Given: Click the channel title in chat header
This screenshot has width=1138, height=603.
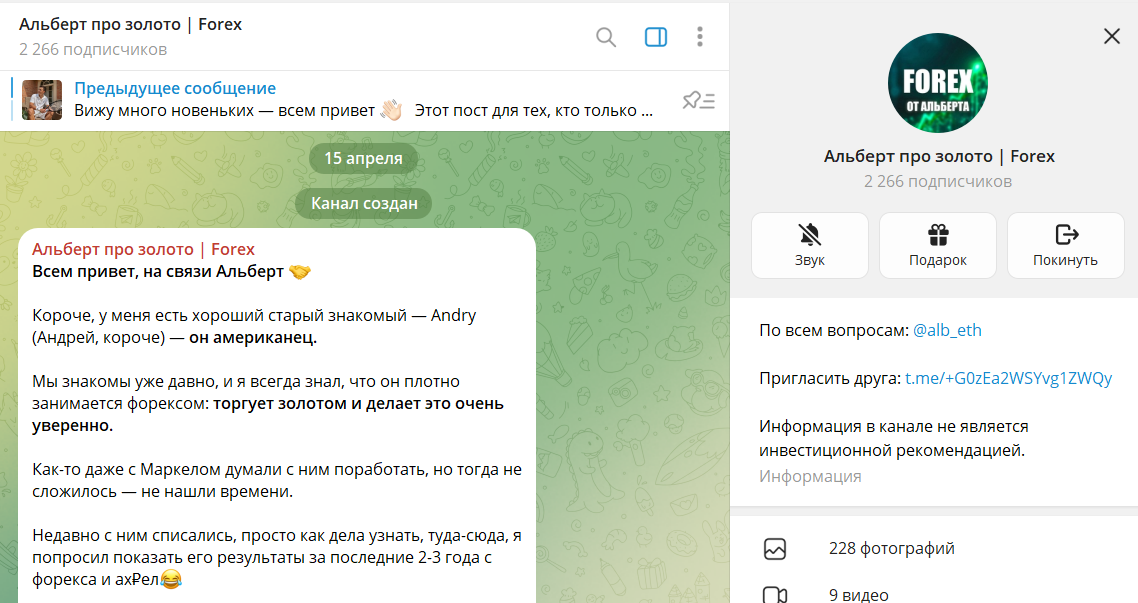Looking at the screenshot, I should 131,24.
